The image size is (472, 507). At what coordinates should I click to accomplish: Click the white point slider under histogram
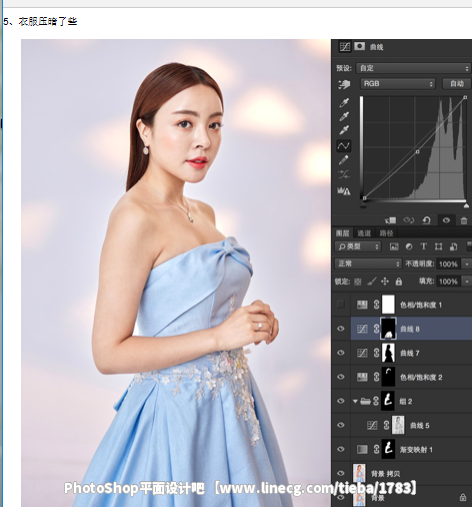point(466,206)
